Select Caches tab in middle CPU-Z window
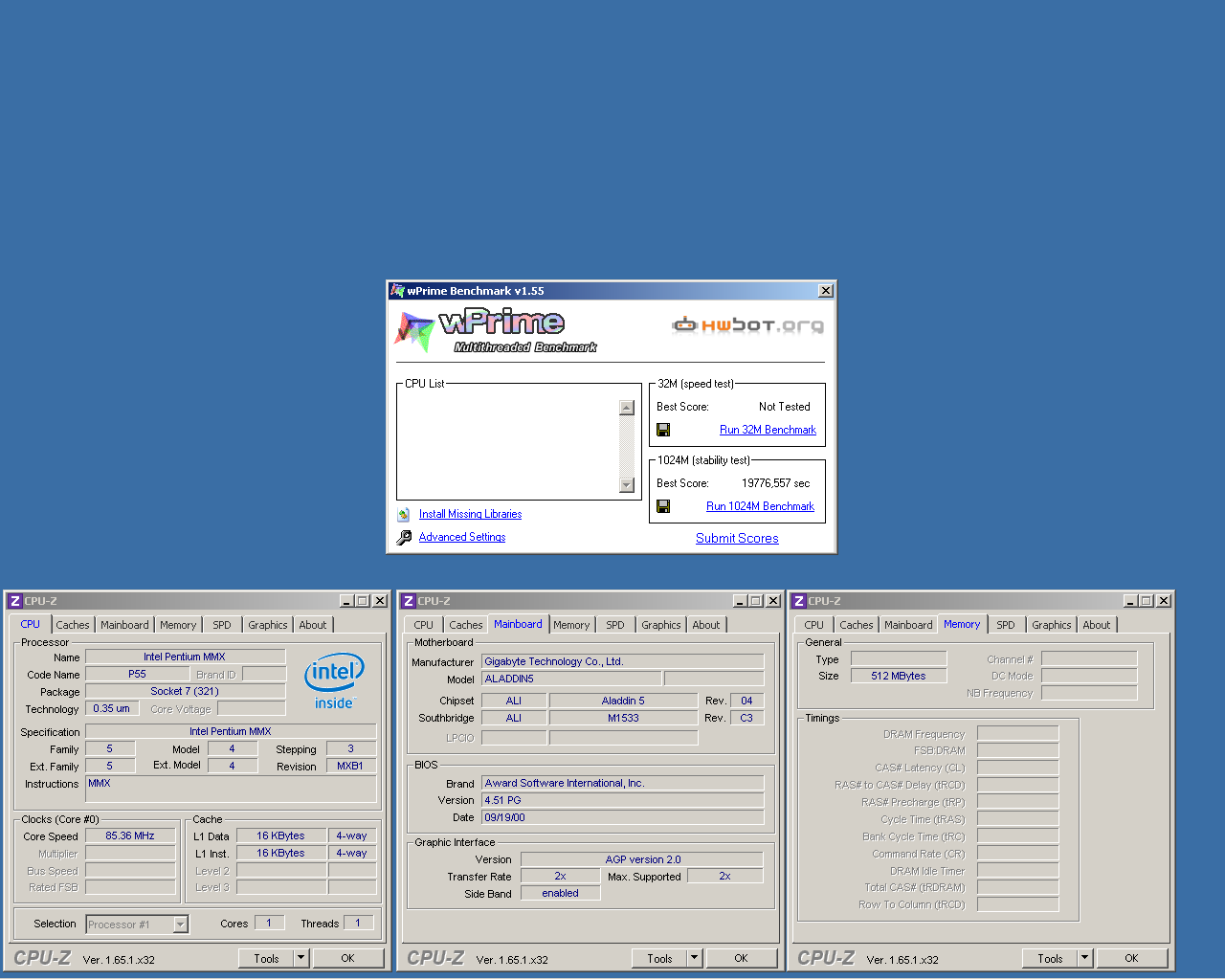This screenshot has width=1225, height=980. click(466, 625)
